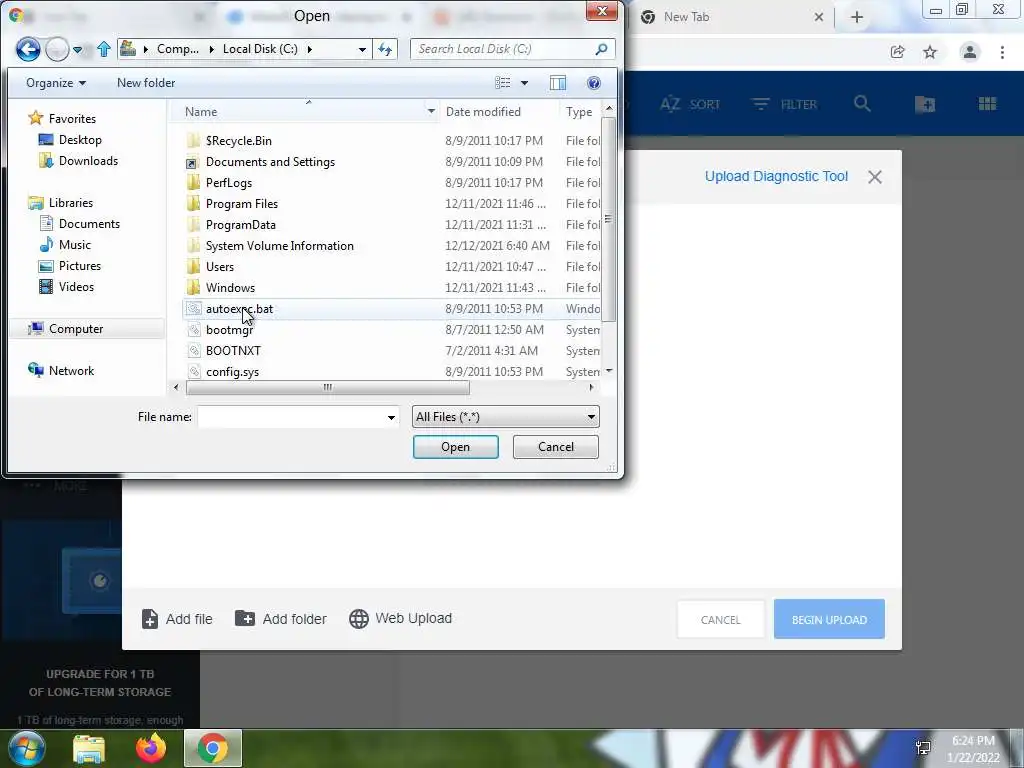The height and width of the screenshot is (768, 1024).
Task: Click the CANCEL button in upload panel
Action: (720, 620)
